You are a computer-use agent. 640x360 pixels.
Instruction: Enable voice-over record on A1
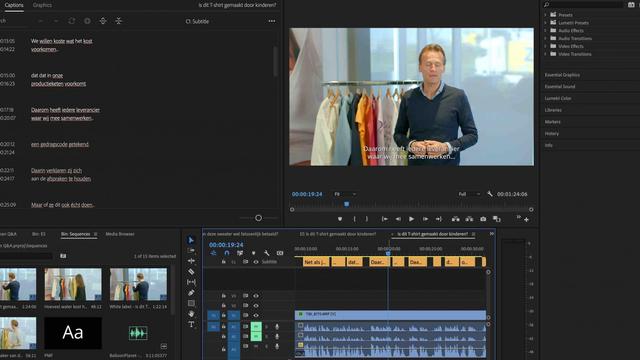click(x=277, y=327)
